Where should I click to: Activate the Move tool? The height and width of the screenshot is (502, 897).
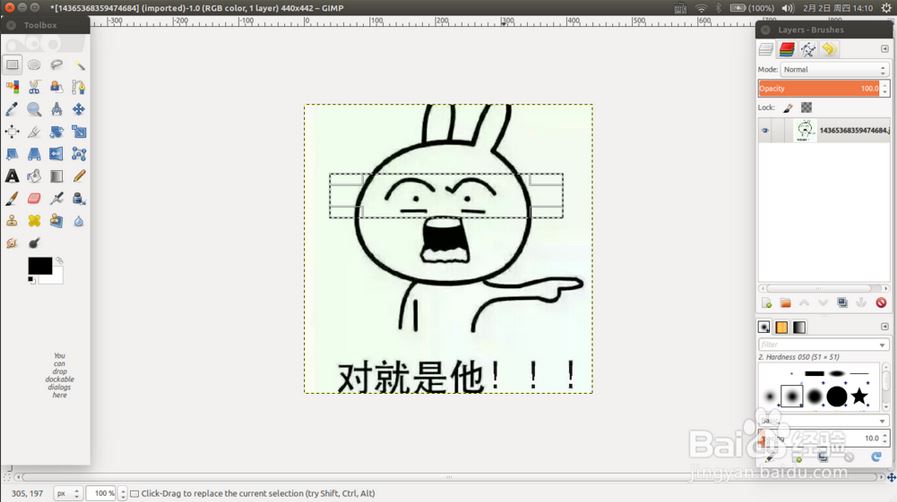pos(79,109)
